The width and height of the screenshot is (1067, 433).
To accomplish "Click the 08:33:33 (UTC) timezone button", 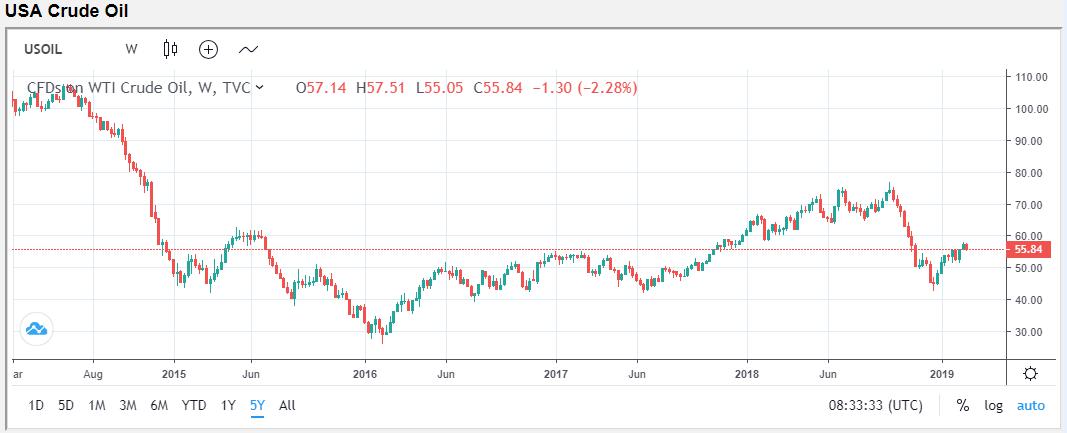I will [877, 406].
